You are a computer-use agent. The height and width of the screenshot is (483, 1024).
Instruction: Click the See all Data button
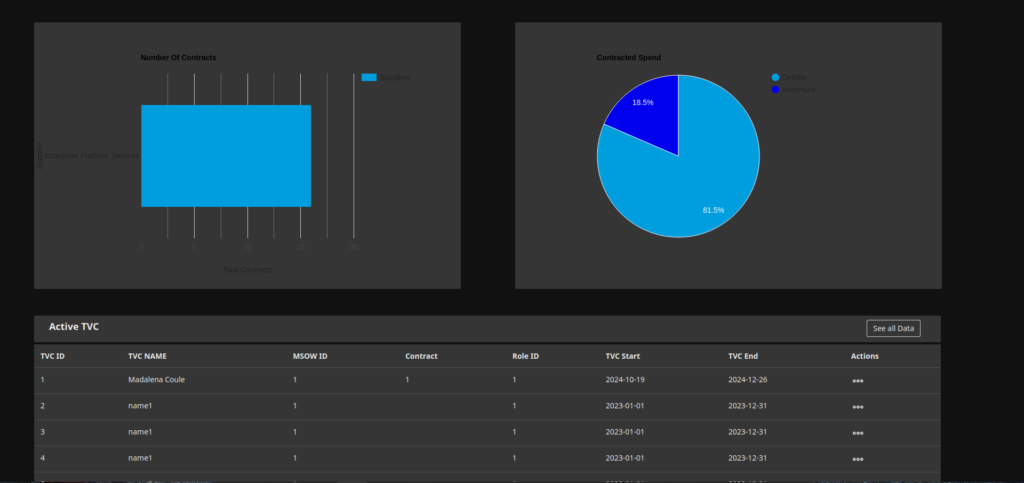pos(892,328)
